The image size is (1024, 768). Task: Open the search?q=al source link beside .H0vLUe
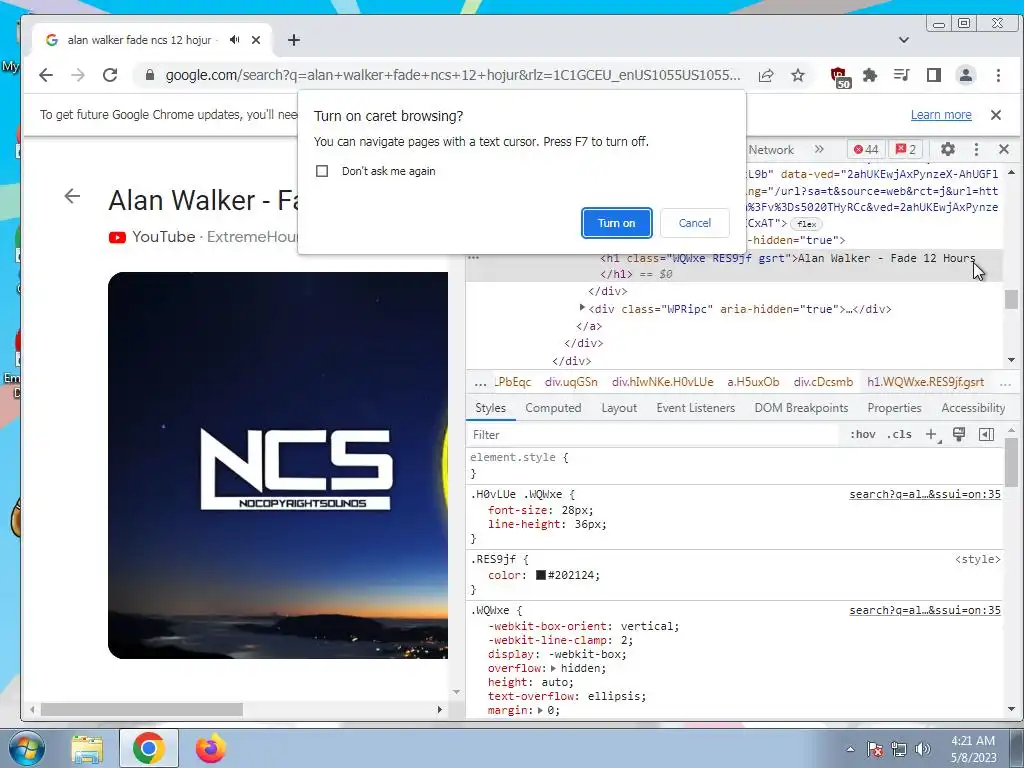tap(925, 495)
